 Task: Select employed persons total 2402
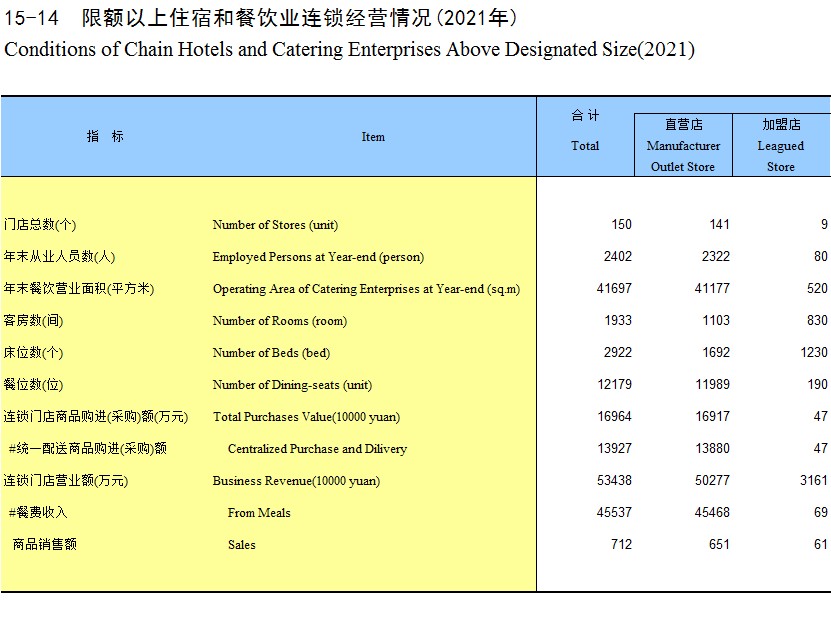pos(617,256)
